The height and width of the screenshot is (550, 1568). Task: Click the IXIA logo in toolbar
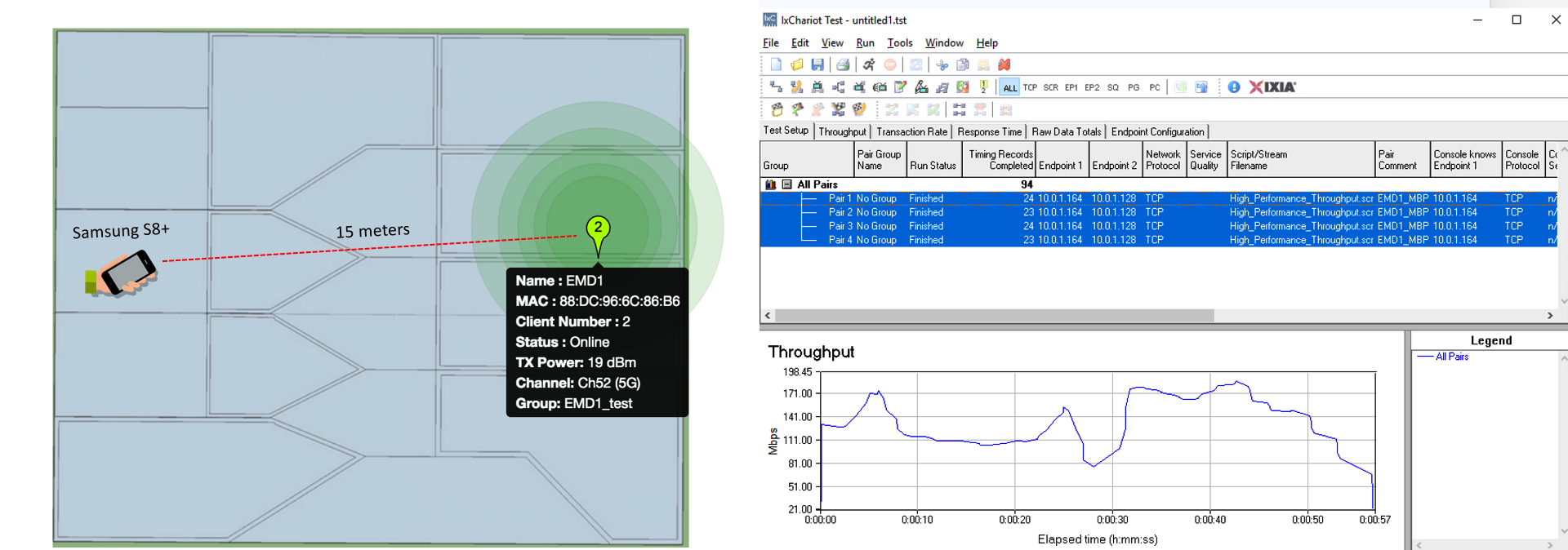pos(1272,87)
